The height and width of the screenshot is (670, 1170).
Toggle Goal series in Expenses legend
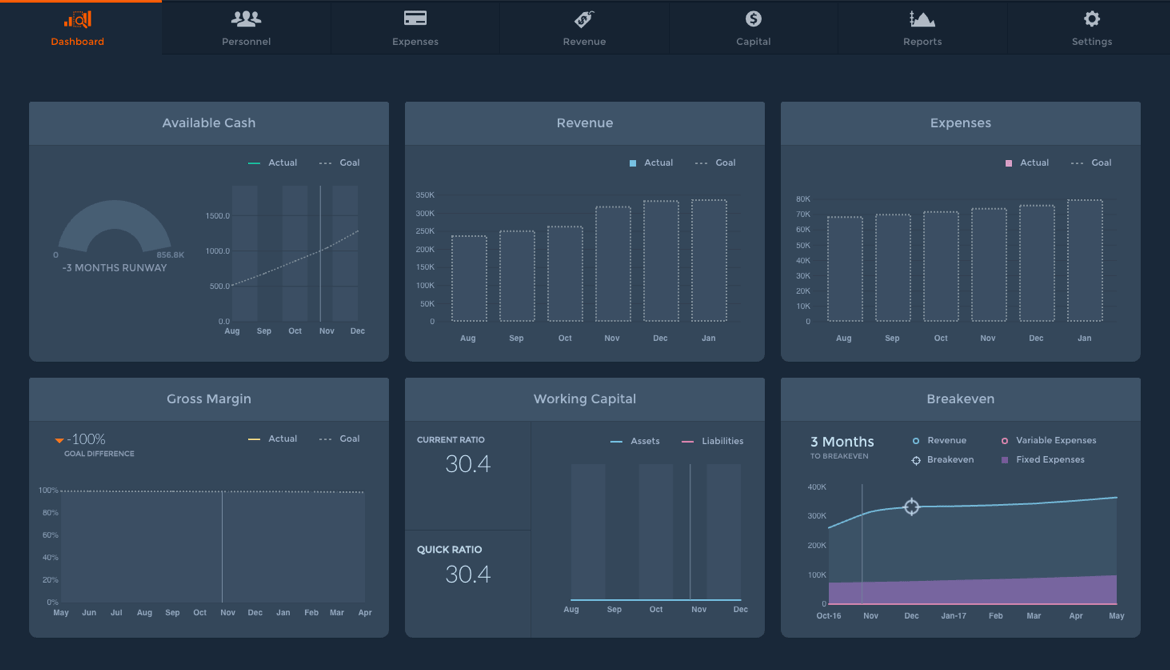(1091, 163)
